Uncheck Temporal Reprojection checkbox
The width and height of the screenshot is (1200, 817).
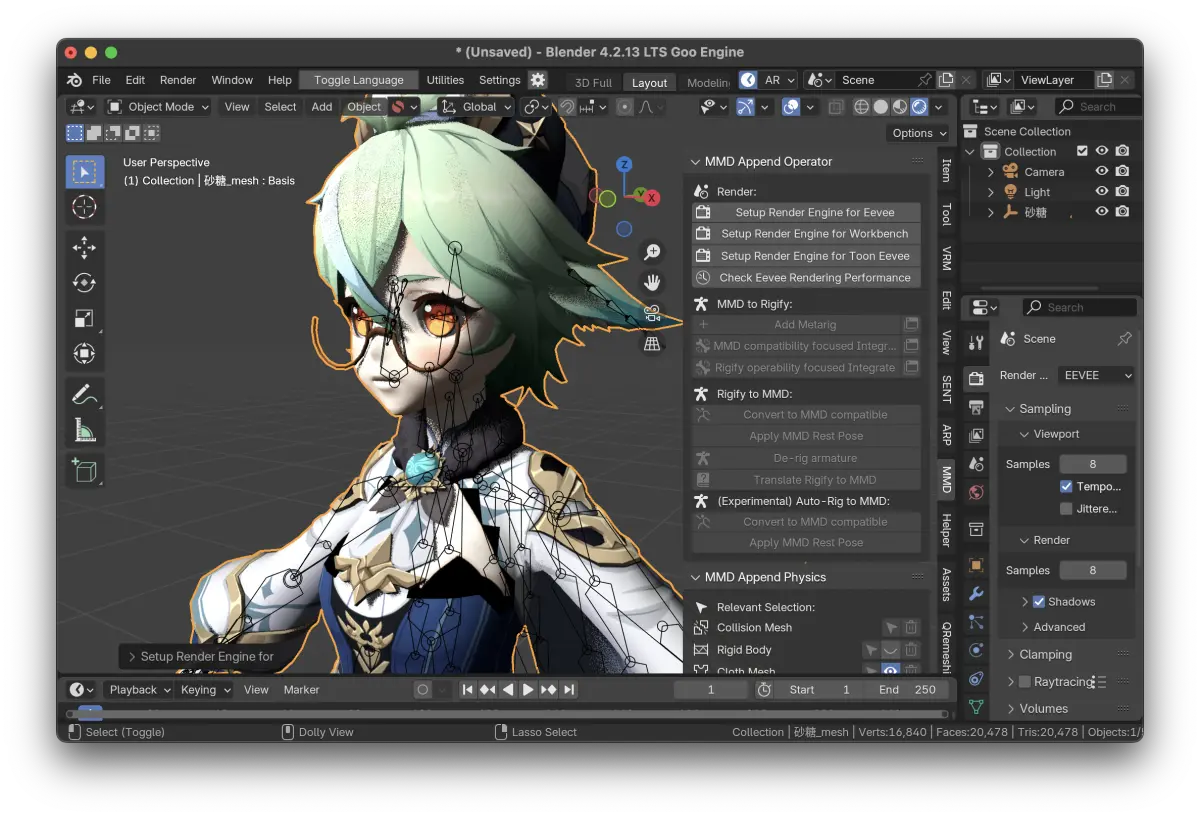point(1066,486)
